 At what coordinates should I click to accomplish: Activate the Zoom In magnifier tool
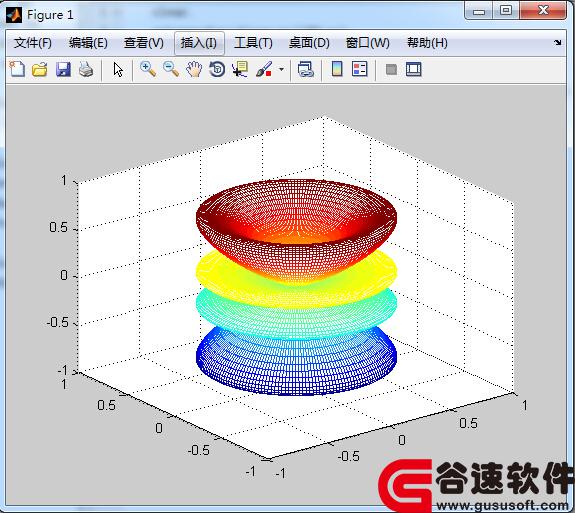pyautogui.click(x=148, y=69)
